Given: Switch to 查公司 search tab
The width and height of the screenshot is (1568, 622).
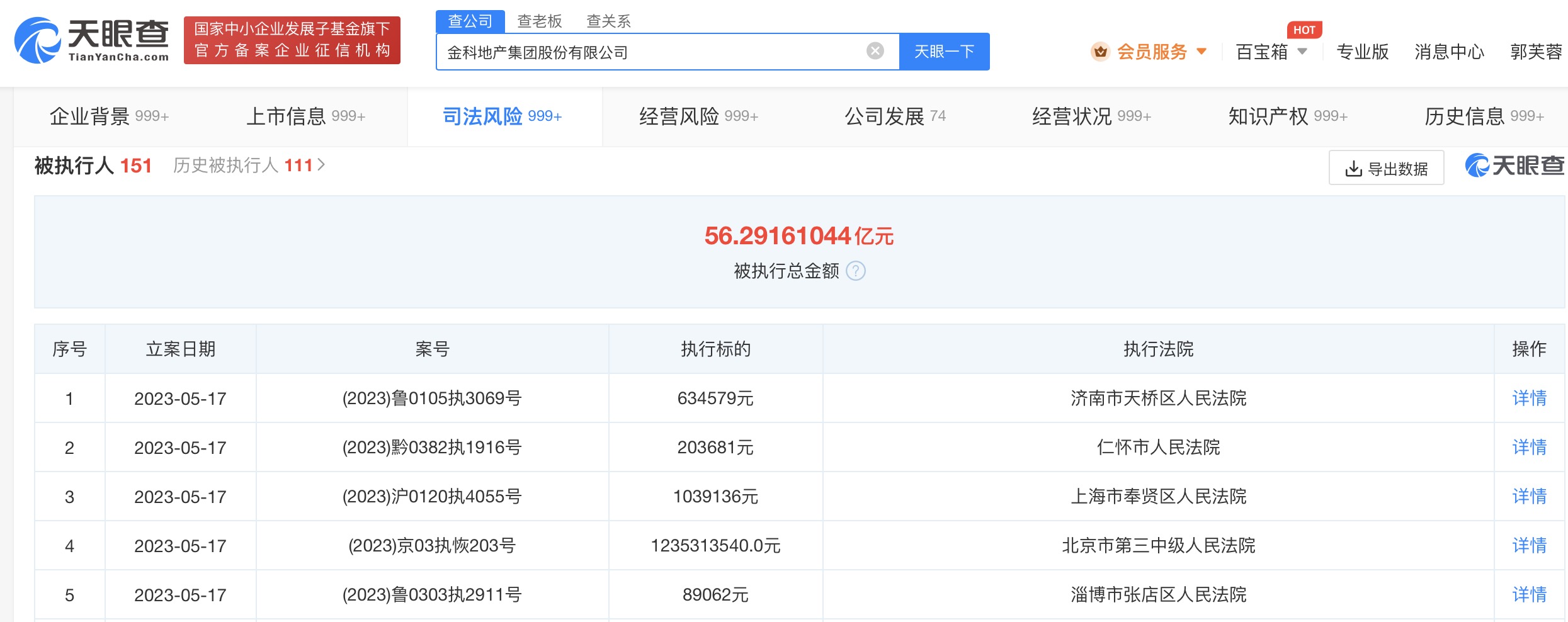Looking at the screenshot, I should [x=470, y=21].
